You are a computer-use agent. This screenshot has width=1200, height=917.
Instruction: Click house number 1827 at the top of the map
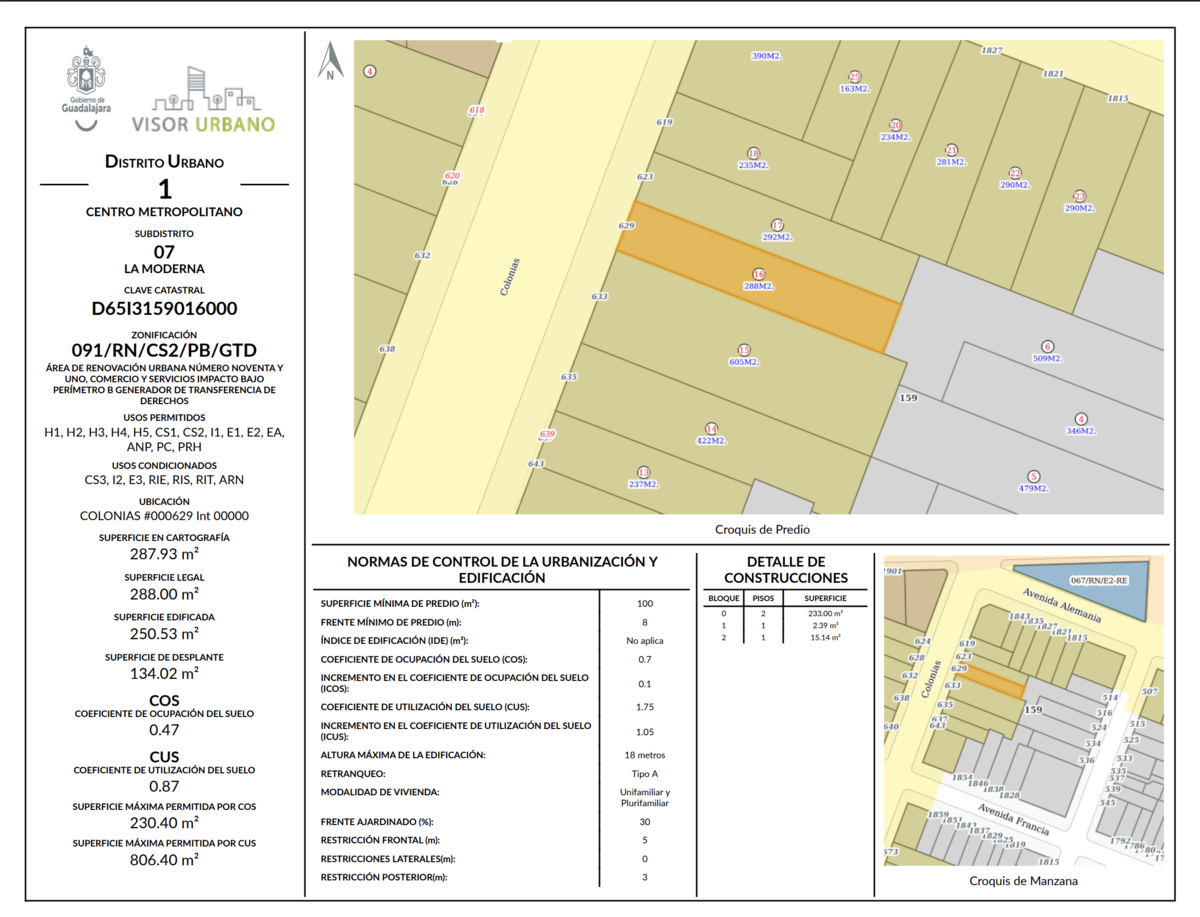click(992, 49)
